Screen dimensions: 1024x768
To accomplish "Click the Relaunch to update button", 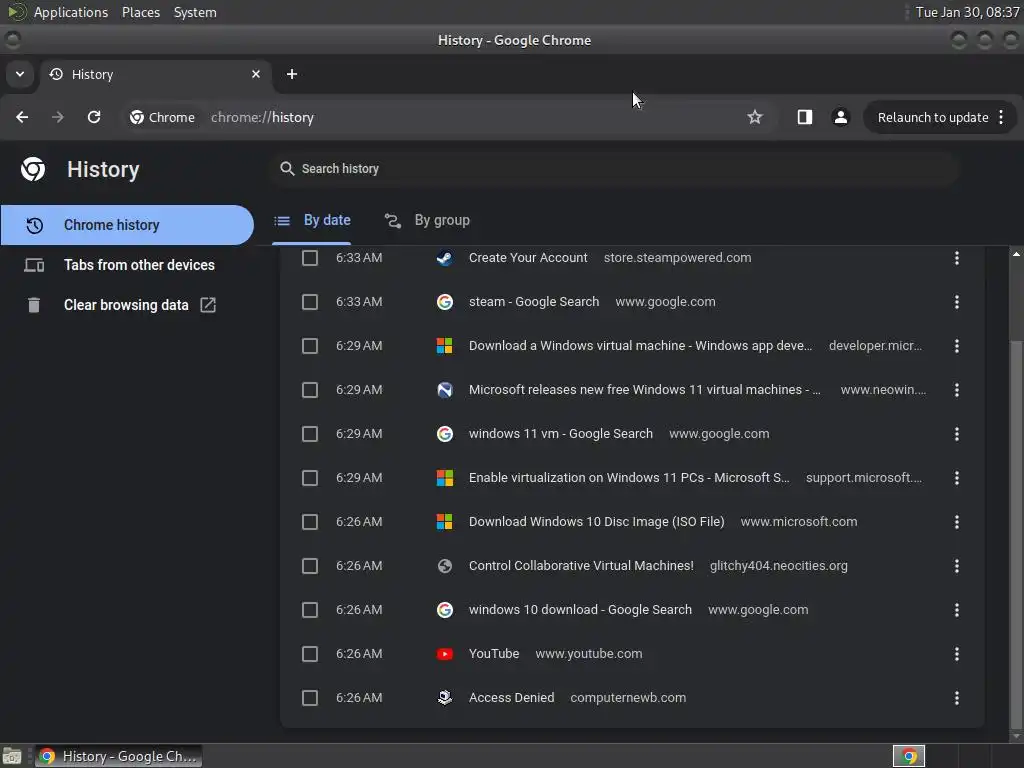I will 933,118.
